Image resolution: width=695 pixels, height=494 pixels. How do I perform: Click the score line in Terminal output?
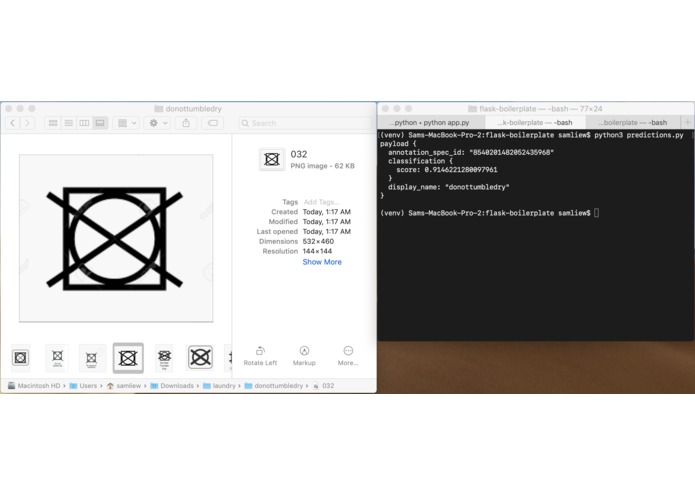447,170
